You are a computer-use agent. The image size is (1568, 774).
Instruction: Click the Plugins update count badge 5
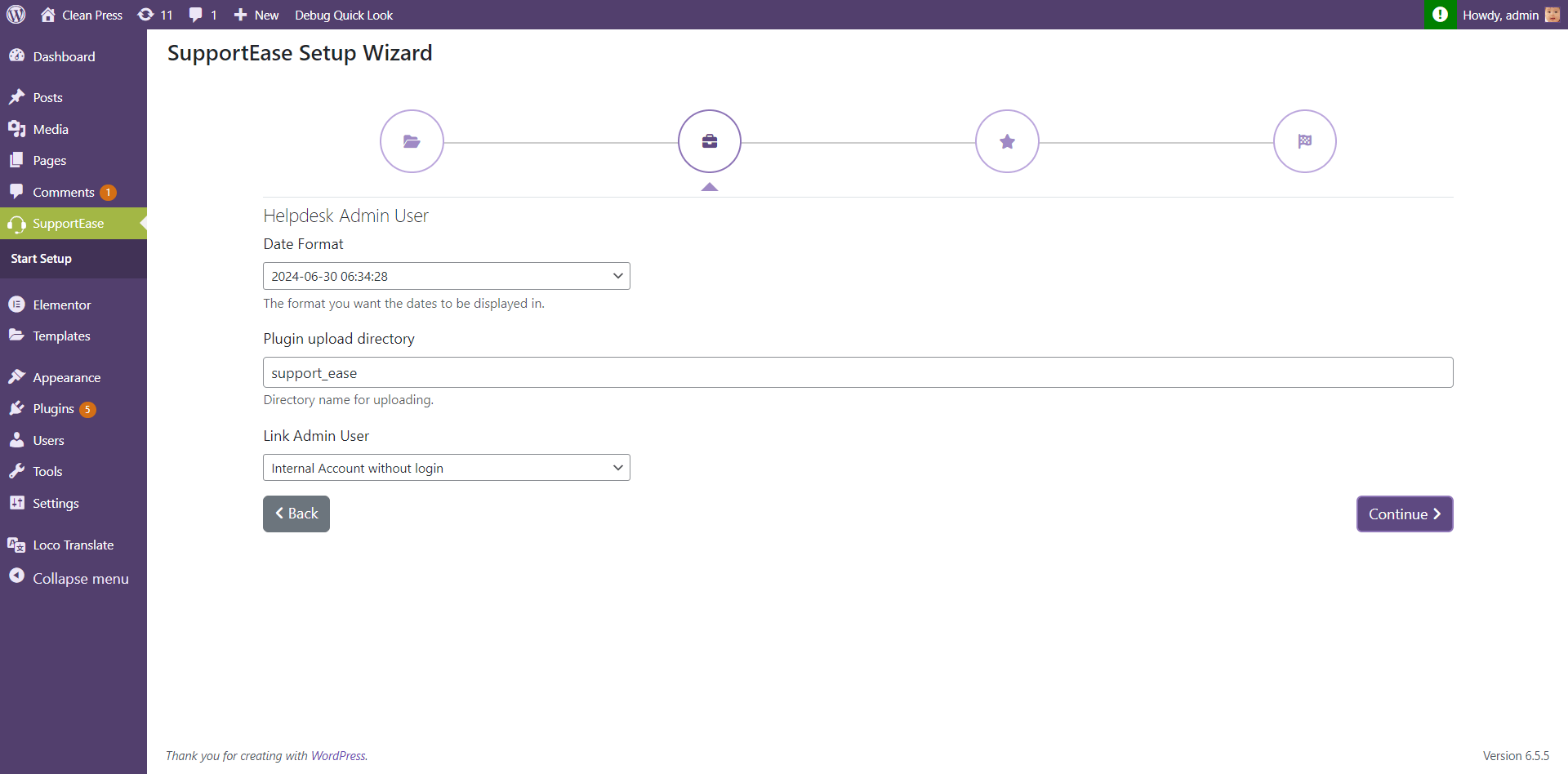click(x=87, y=409)
